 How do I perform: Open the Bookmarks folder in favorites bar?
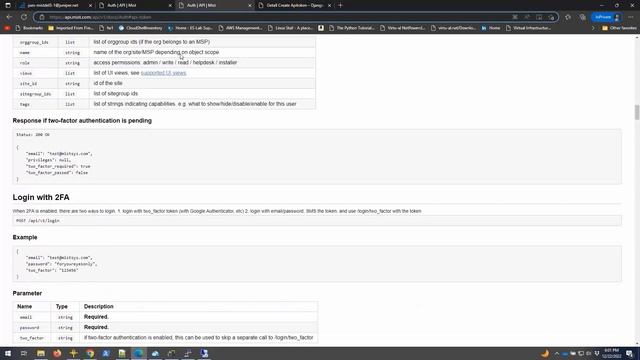pyautogui.click(x=29, y=28)
